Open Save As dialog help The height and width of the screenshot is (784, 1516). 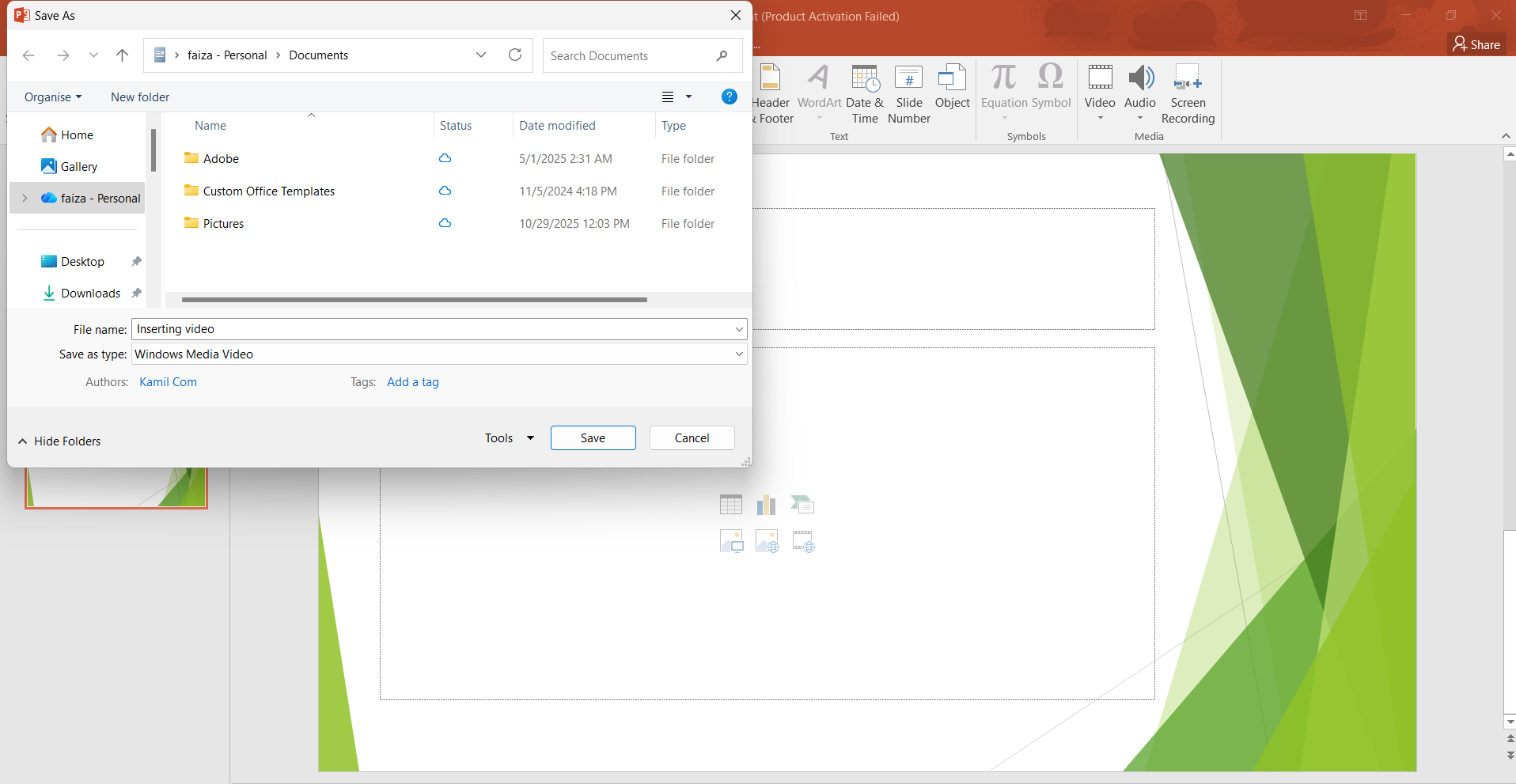[730, 97]
